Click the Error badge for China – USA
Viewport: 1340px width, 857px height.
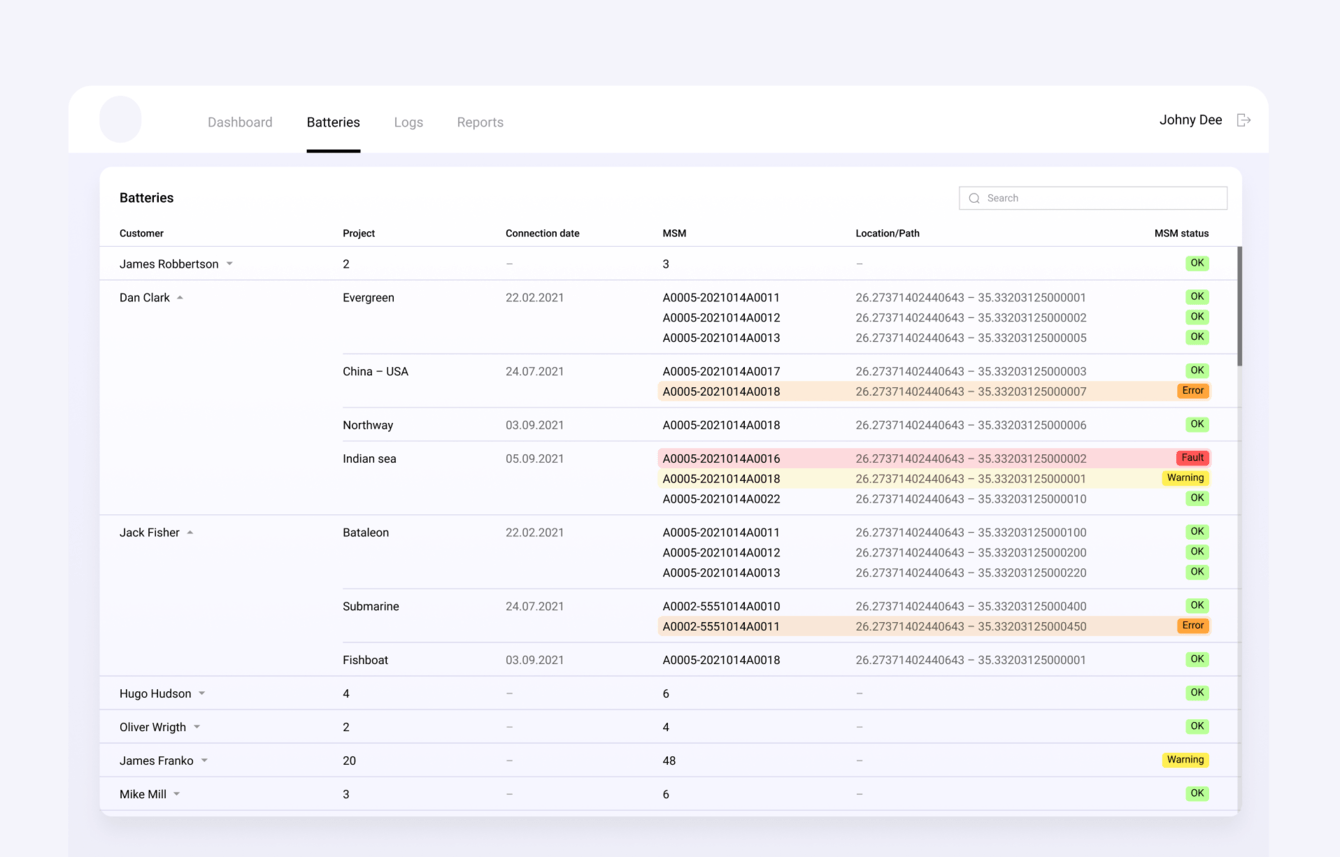[1192, 391]
